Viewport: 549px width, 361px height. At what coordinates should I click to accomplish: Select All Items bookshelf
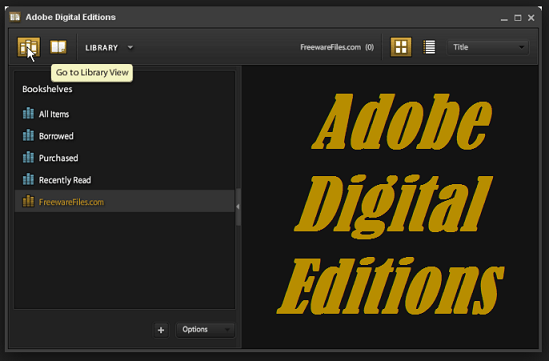(x=125, y=114)
